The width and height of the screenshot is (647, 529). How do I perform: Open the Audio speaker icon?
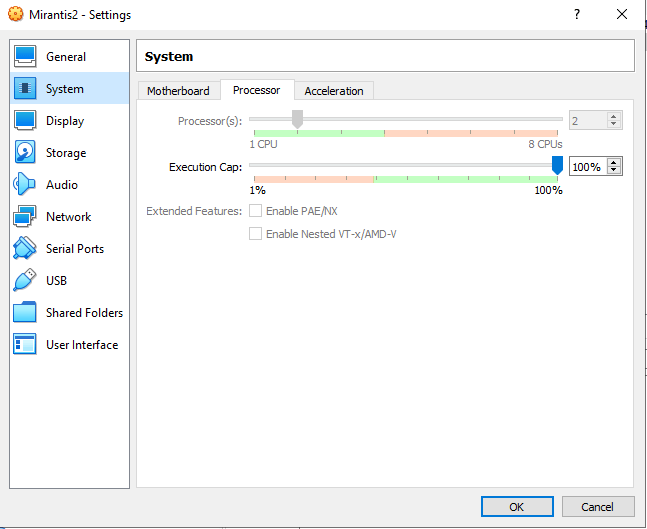[25, 185]
